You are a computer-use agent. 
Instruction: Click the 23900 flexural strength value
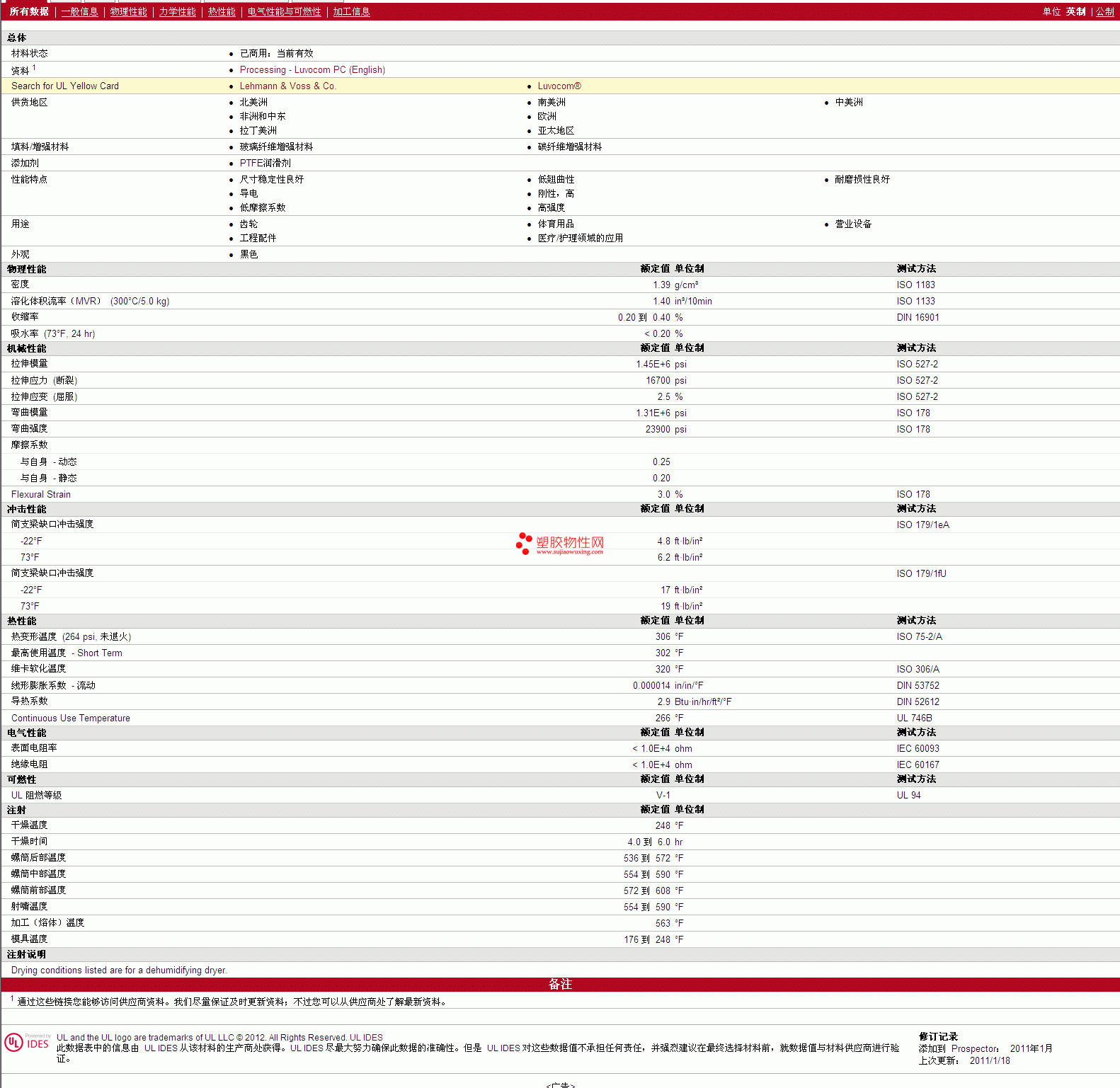point(658,429)
